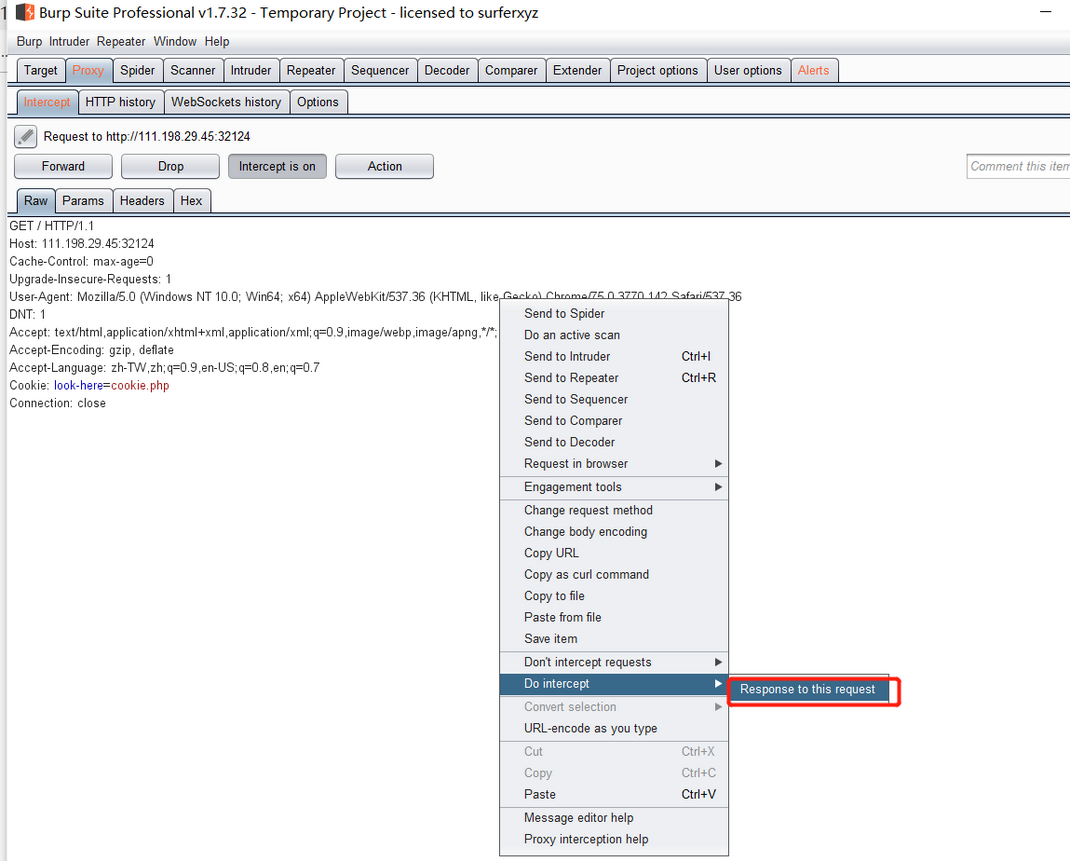The width and height of the screenshot is (1070, 861).
Task: Switch to the Intruder tool tab
Action: (x=251, y=70)
